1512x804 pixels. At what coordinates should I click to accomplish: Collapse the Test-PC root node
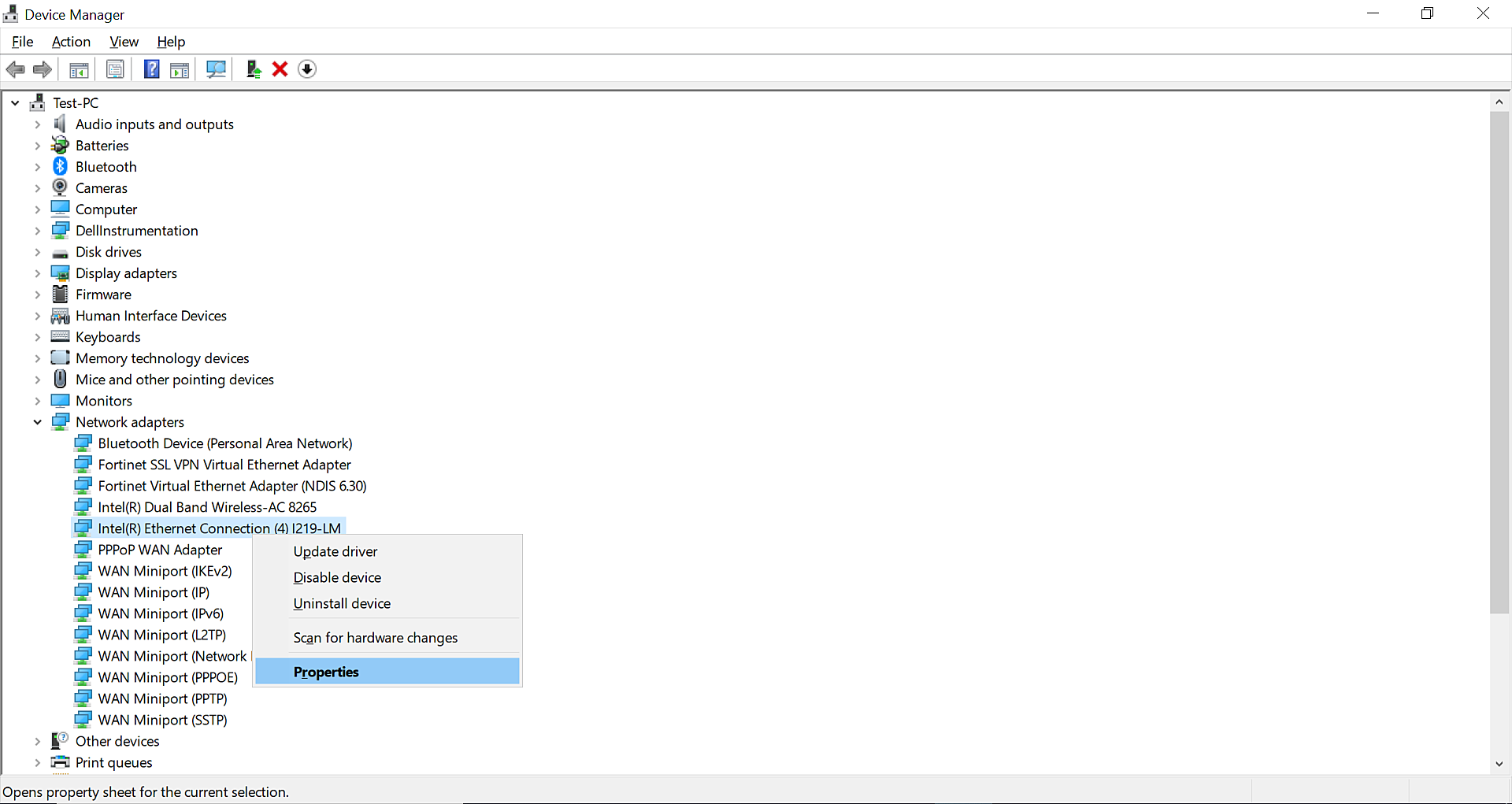pyautogui.click(x=15, y=102)
